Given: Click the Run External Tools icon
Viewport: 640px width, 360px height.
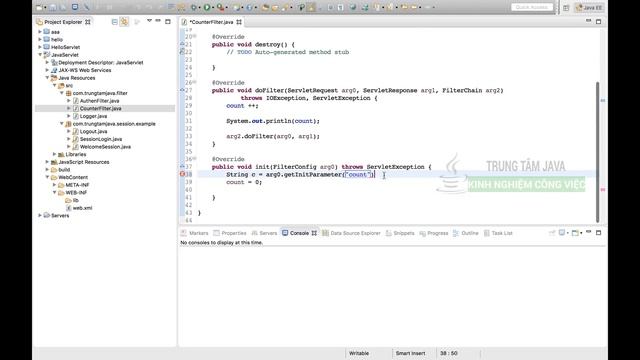Looking at the screenshot, I should click(220, 7).
